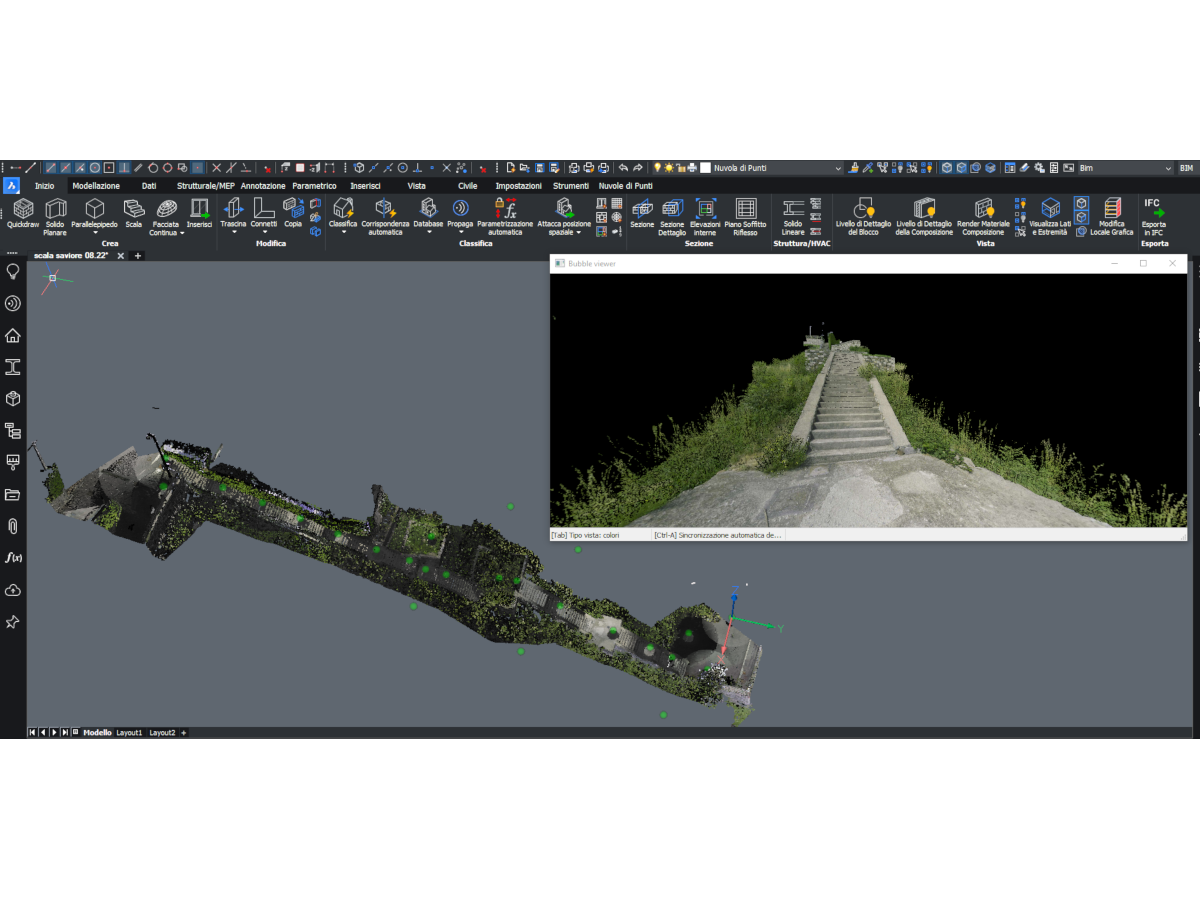Image resolution: width=1200 pixels, height=900 pixels.
Task: Toggle the layer lock icon
Action: 681,168
